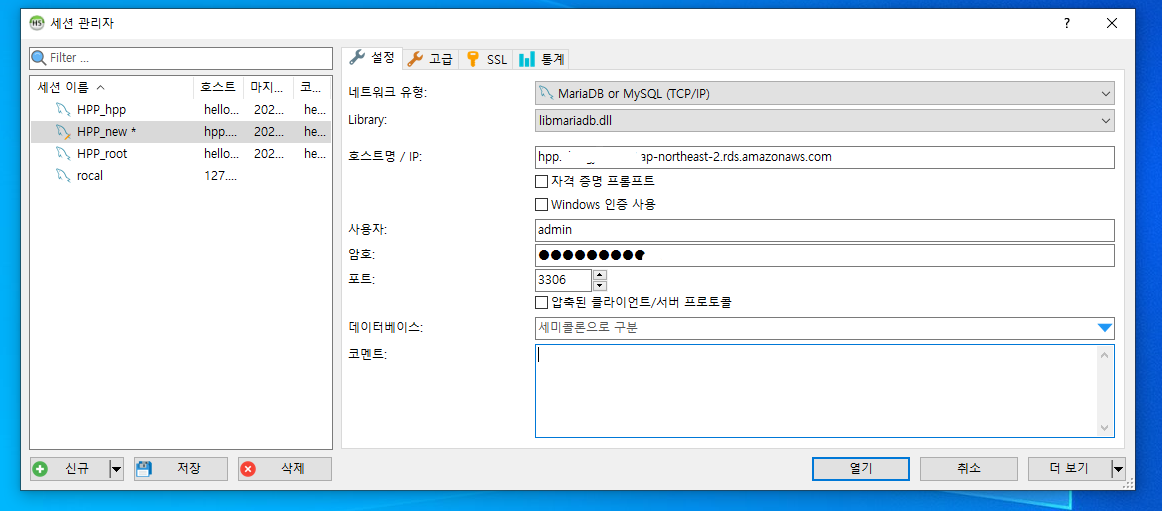Increase port number with up arrow
The image size is (1162, 511).
coord(600,275)
